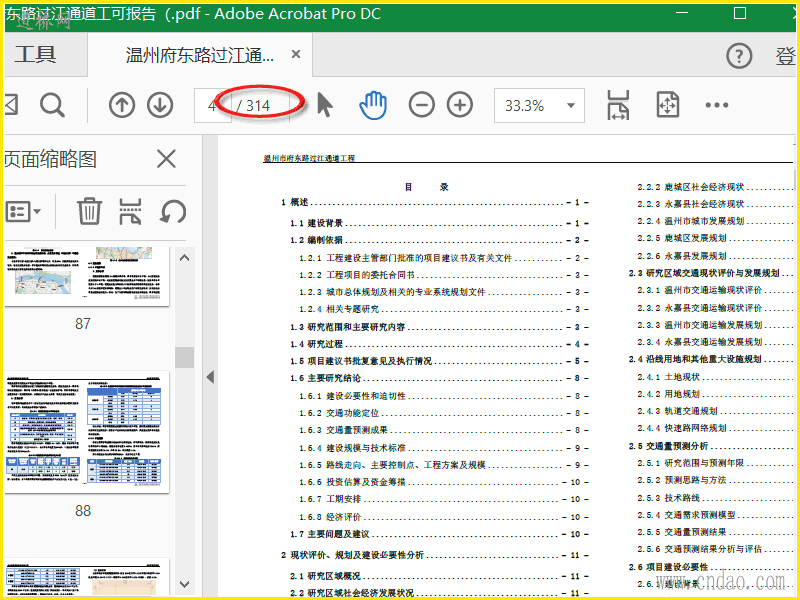Click the fit full page icon
Viewport: 800px width, 600px height.
(x=667, y=105)
